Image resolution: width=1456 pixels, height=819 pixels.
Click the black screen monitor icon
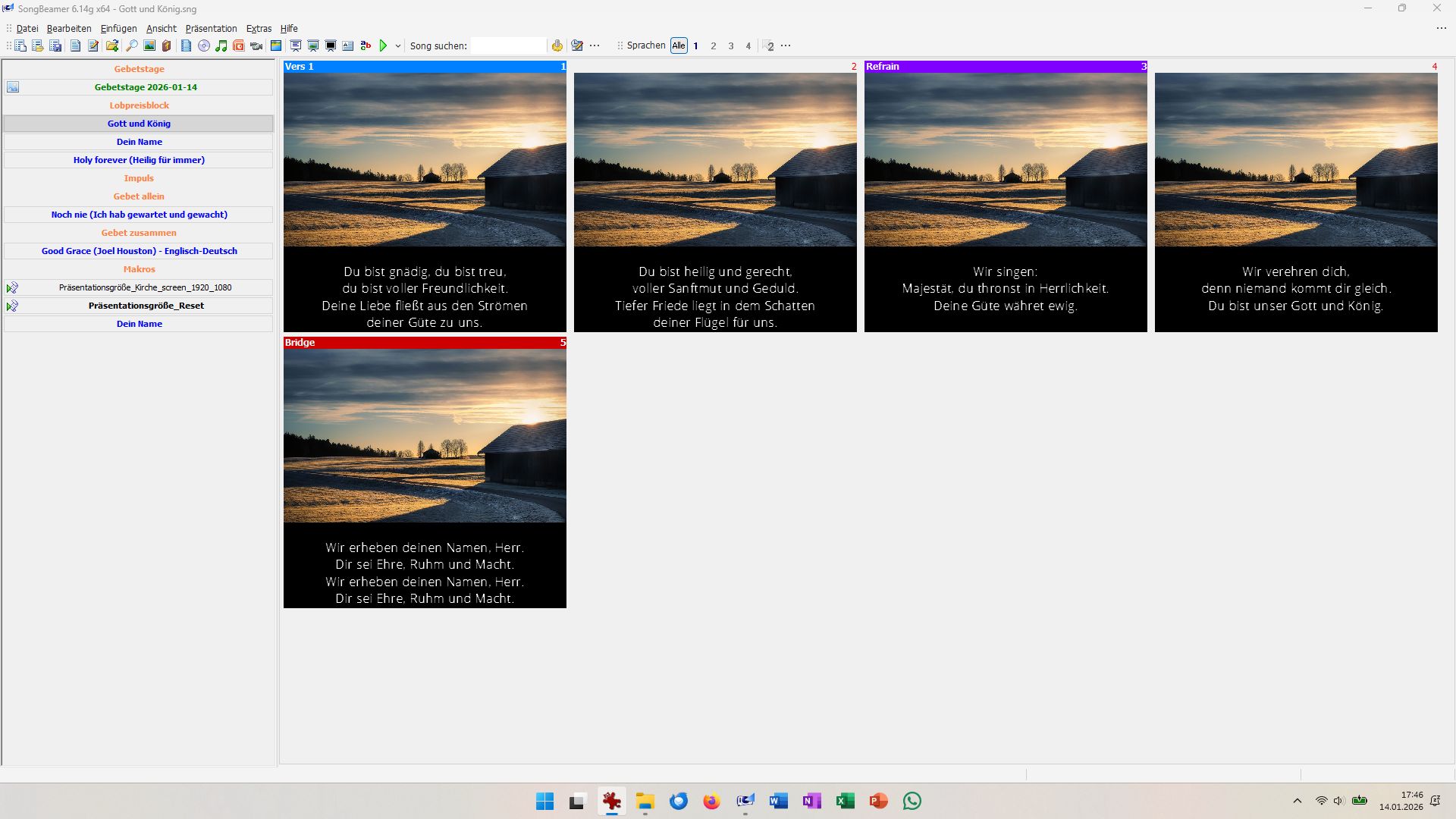[331, 45]
